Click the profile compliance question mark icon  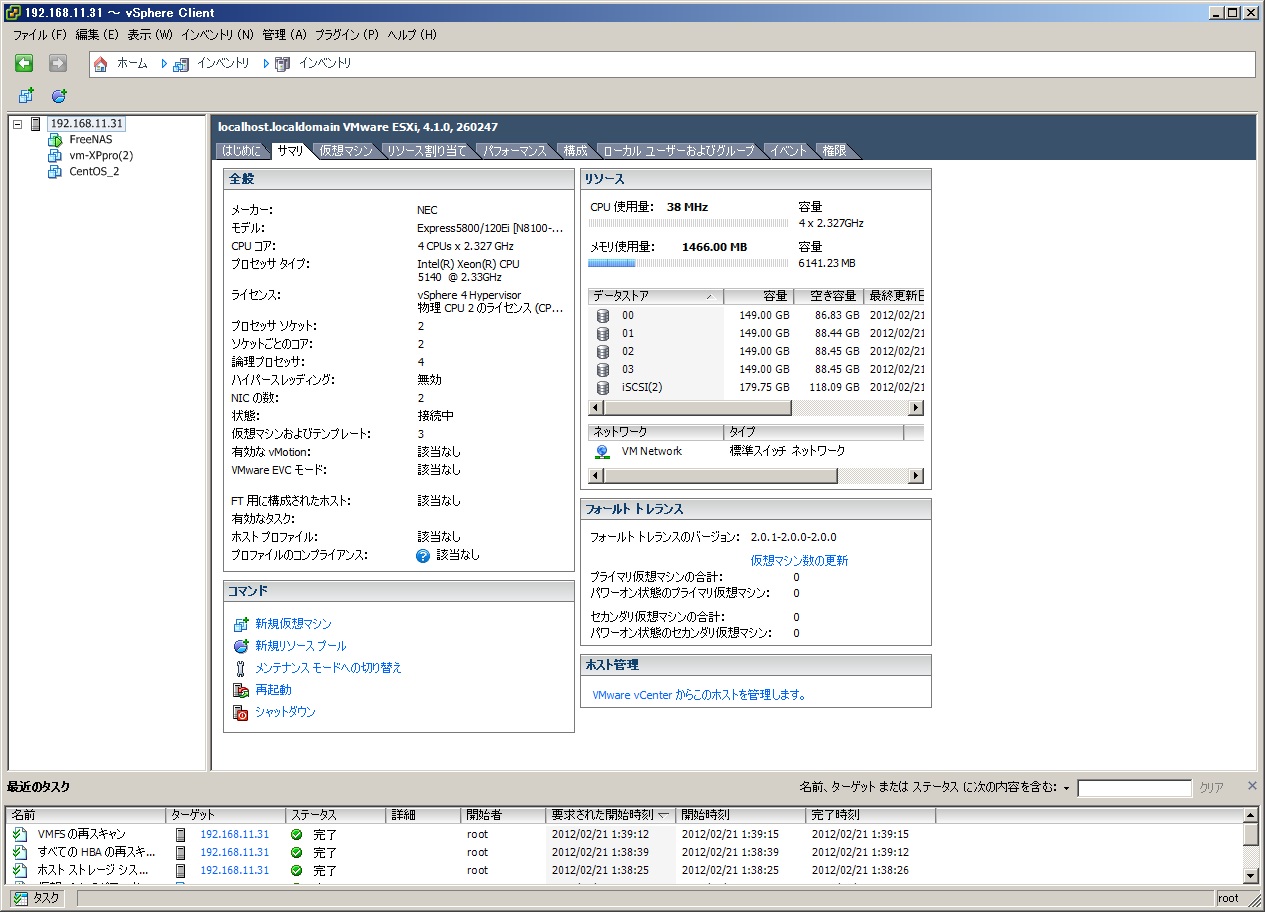(423, 555)
